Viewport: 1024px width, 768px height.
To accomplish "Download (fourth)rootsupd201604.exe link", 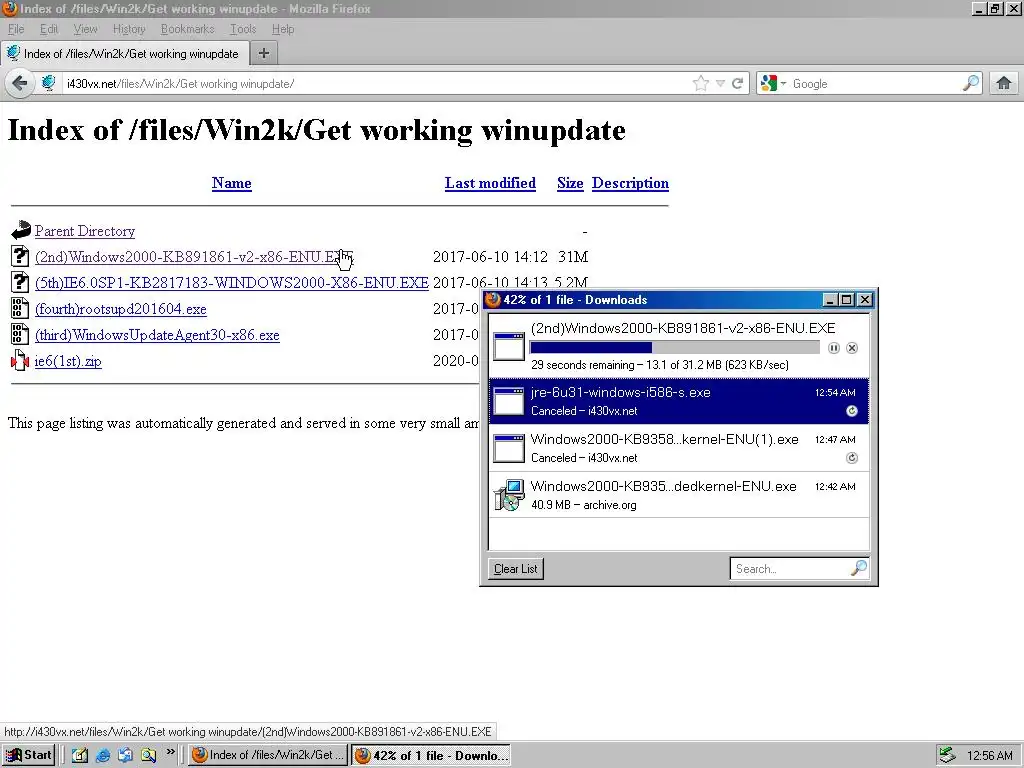I will pos(121,309).
